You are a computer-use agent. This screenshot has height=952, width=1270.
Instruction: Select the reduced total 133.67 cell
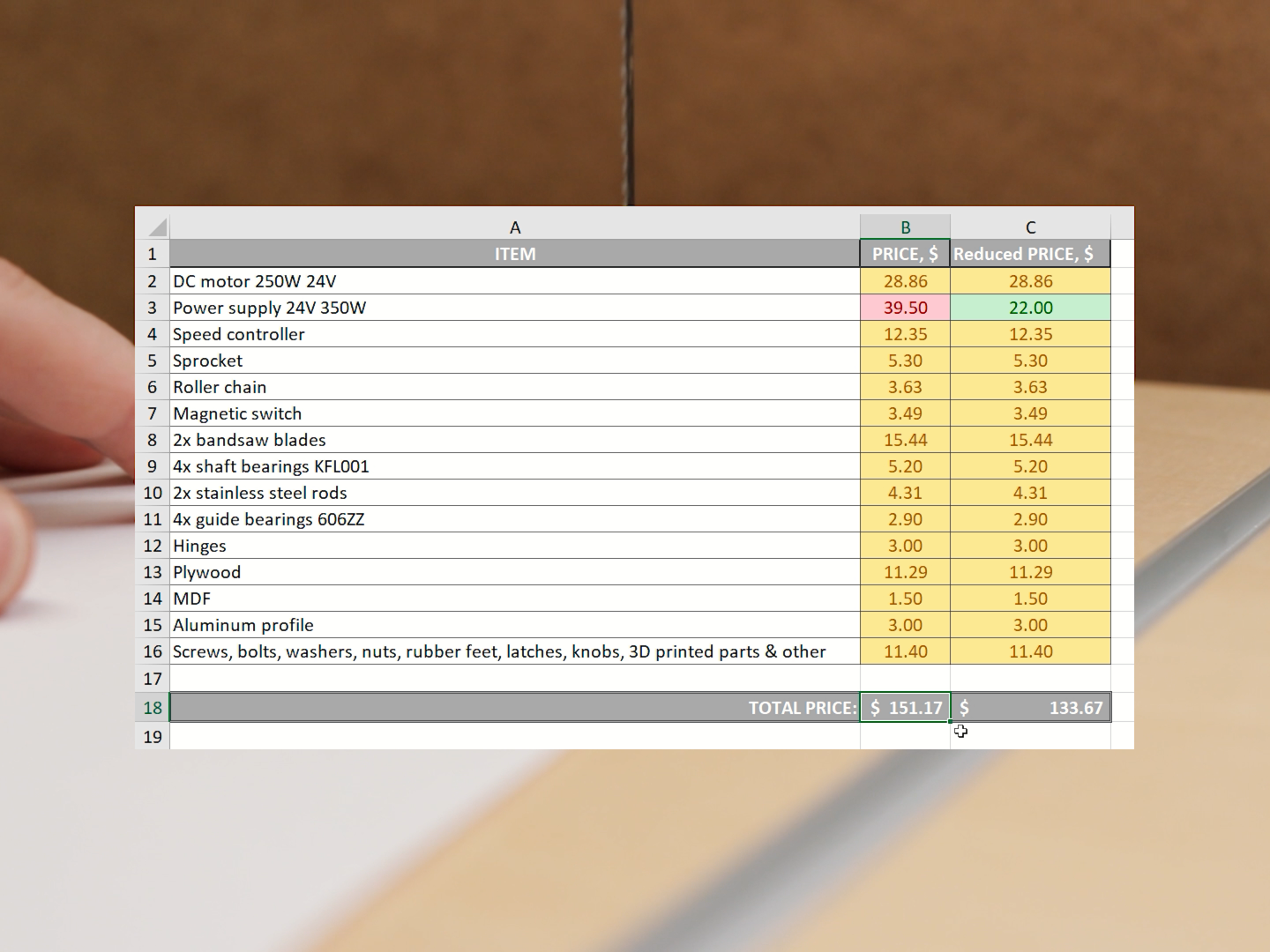(x=1030, y=707)
